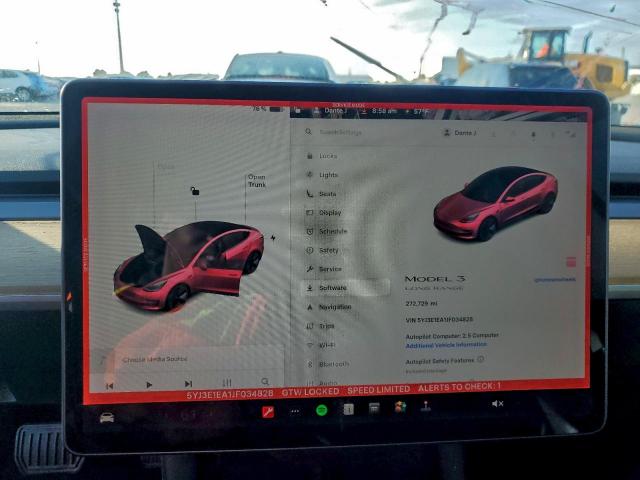
Task: Search media with magnifier icon
Action: coord(265,381)
